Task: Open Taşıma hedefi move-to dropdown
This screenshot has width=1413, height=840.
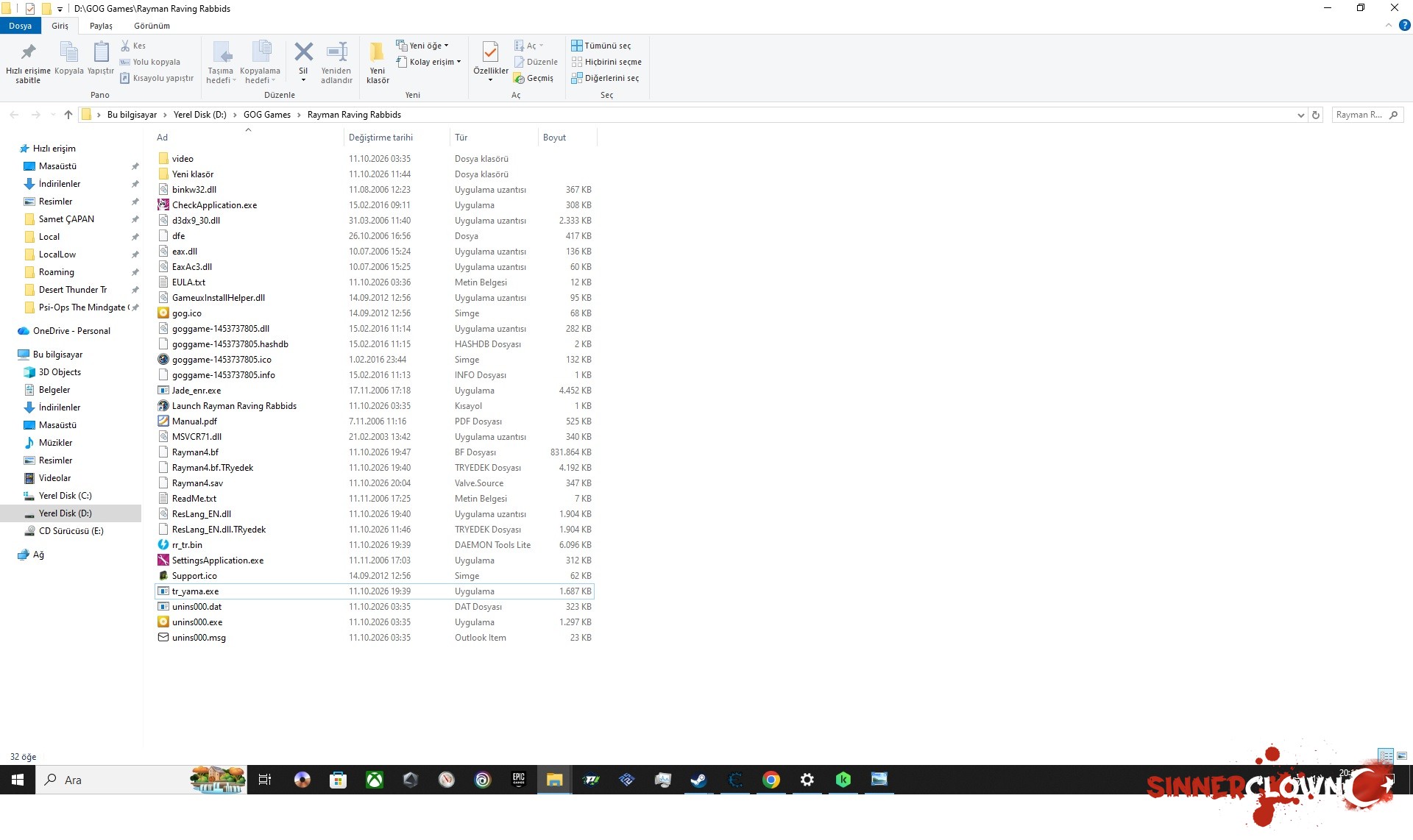Action: click(x=221, y=63)
